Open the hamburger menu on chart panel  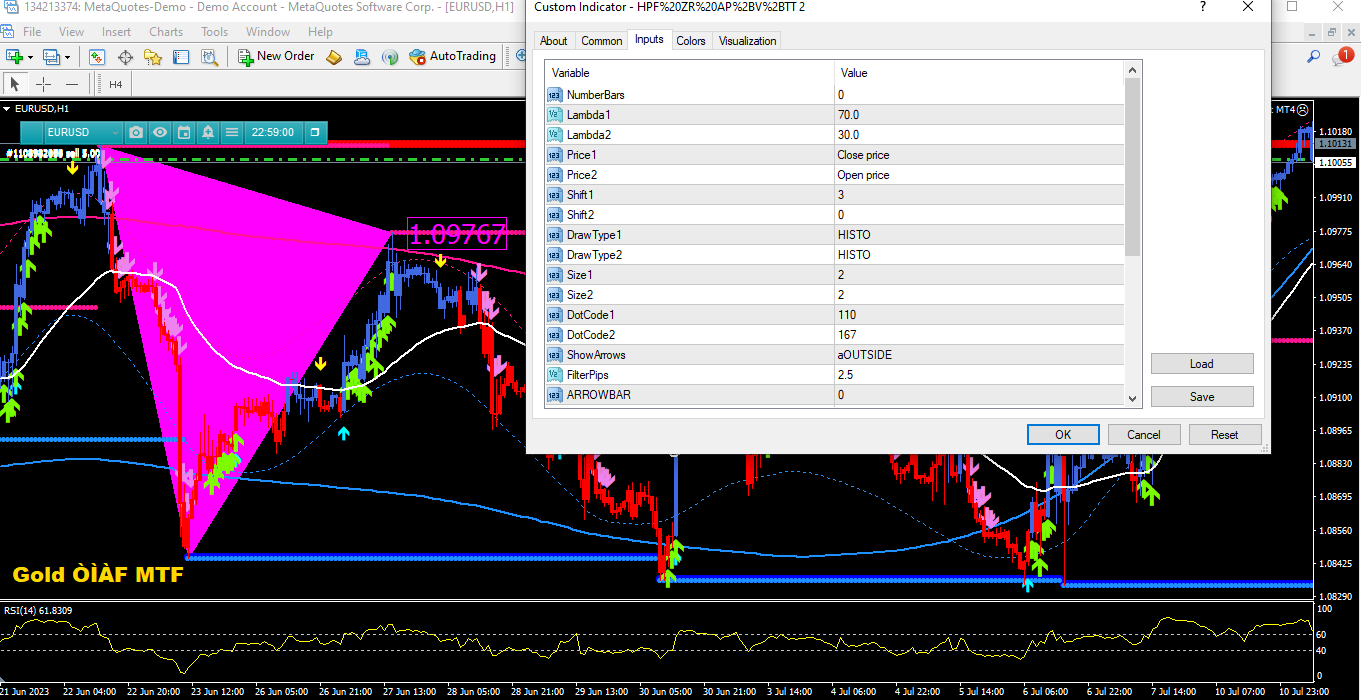[x=232, y=132]
